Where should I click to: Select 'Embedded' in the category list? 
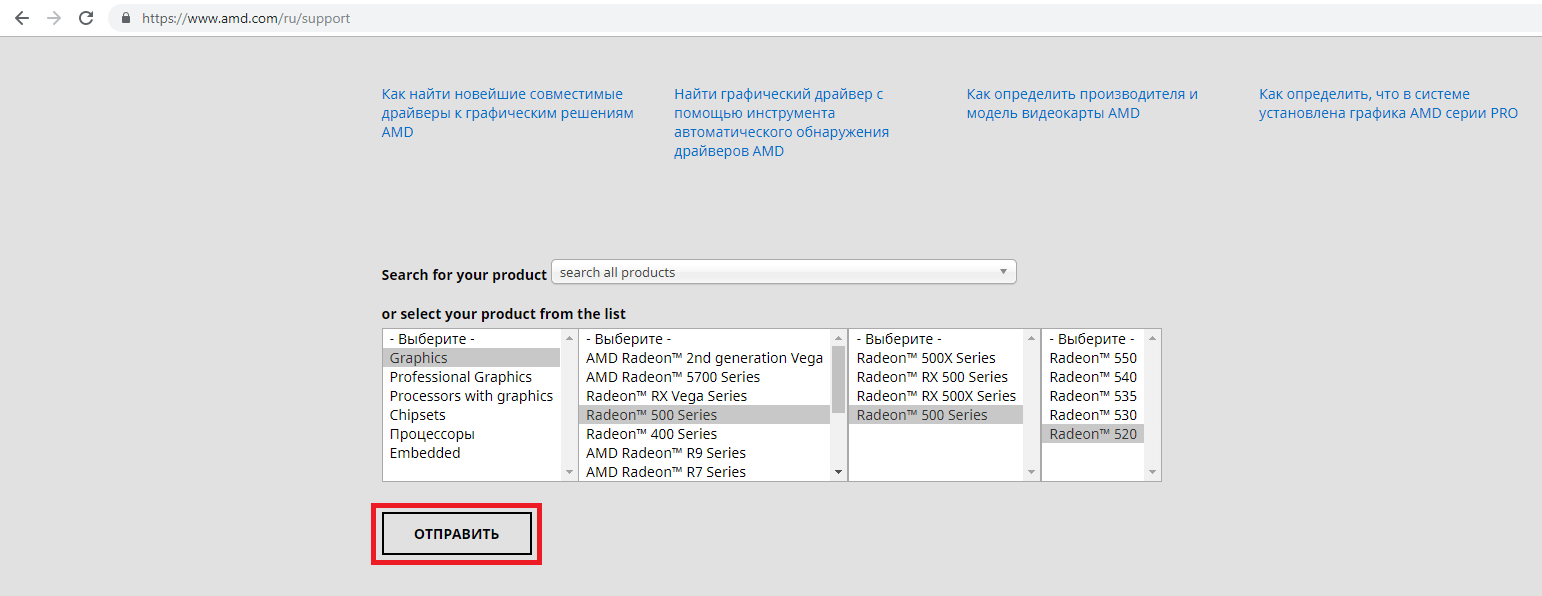471,453
